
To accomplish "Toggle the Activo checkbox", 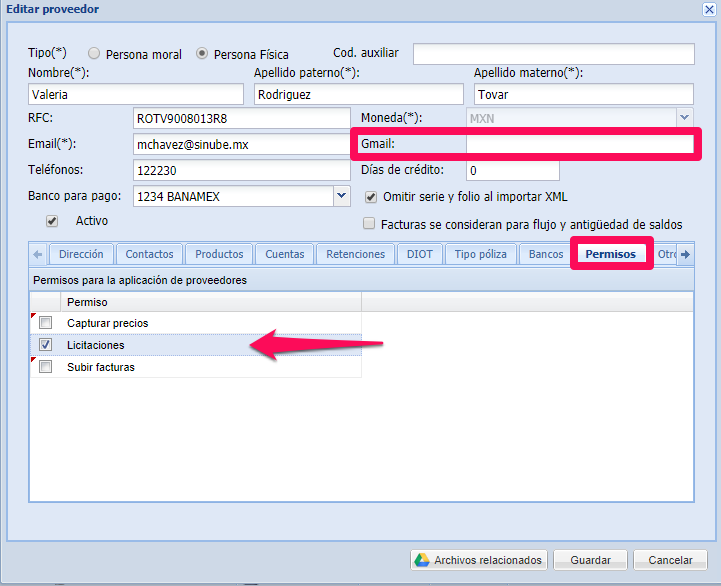I will [x=52, y=221].
